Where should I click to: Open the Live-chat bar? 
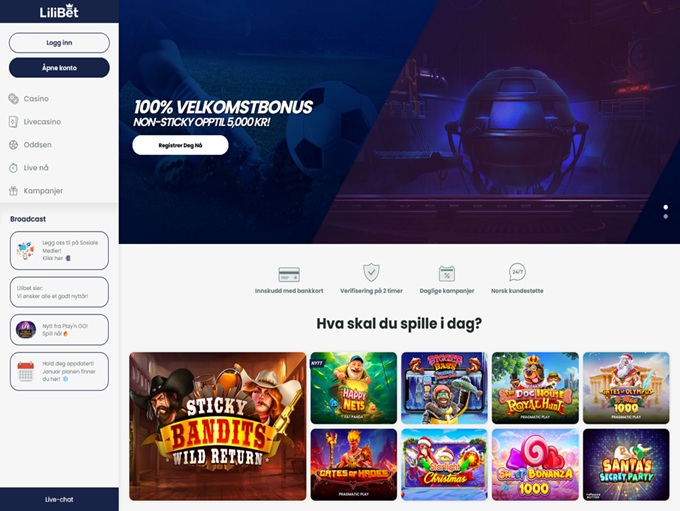(x=59, y=499)
